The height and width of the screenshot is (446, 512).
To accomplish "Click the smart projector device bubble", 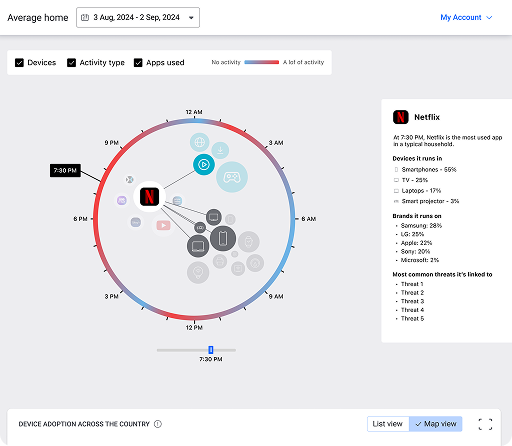I will [x=200, y=228].
